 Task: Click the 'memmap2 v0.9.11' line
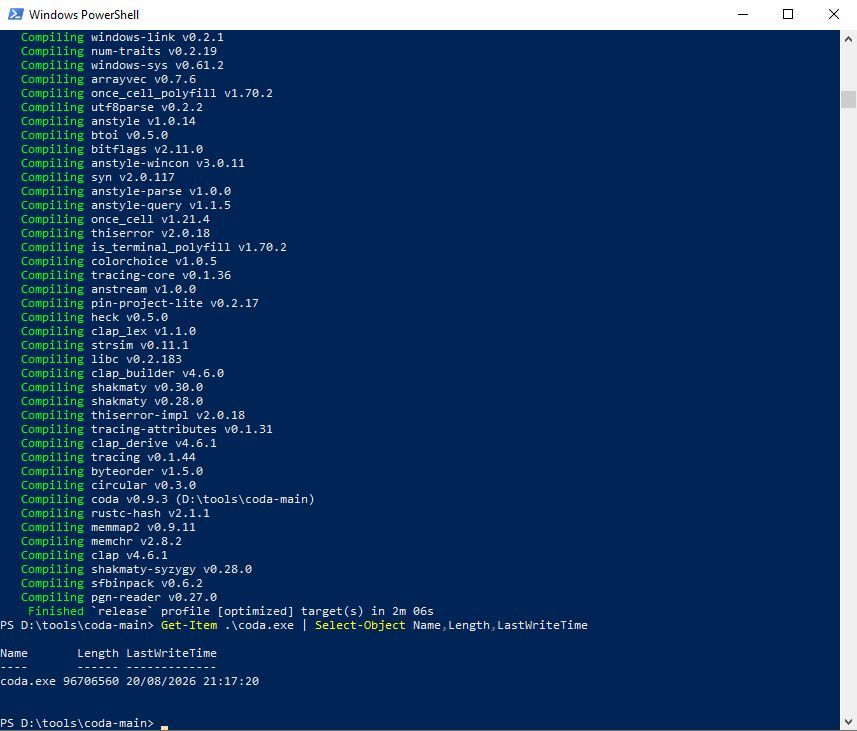[108, 527]
